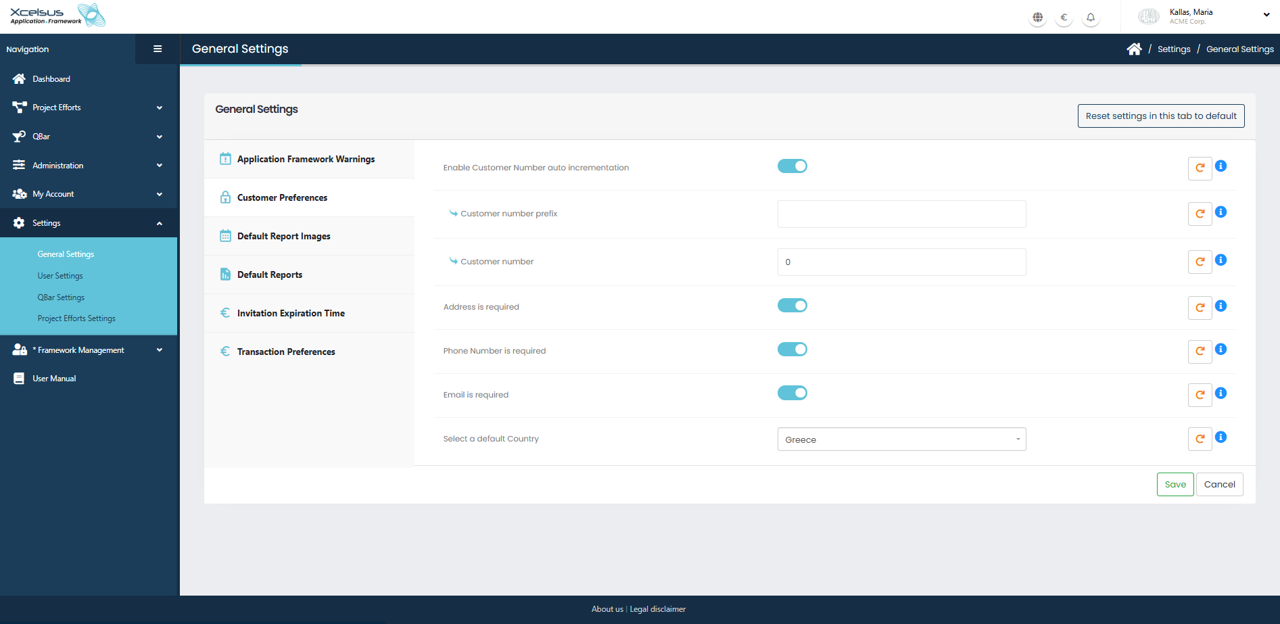The width and height of the screenshot is (1280, 624).
Task: Open the notifications bell icon
Action: 1091,17
